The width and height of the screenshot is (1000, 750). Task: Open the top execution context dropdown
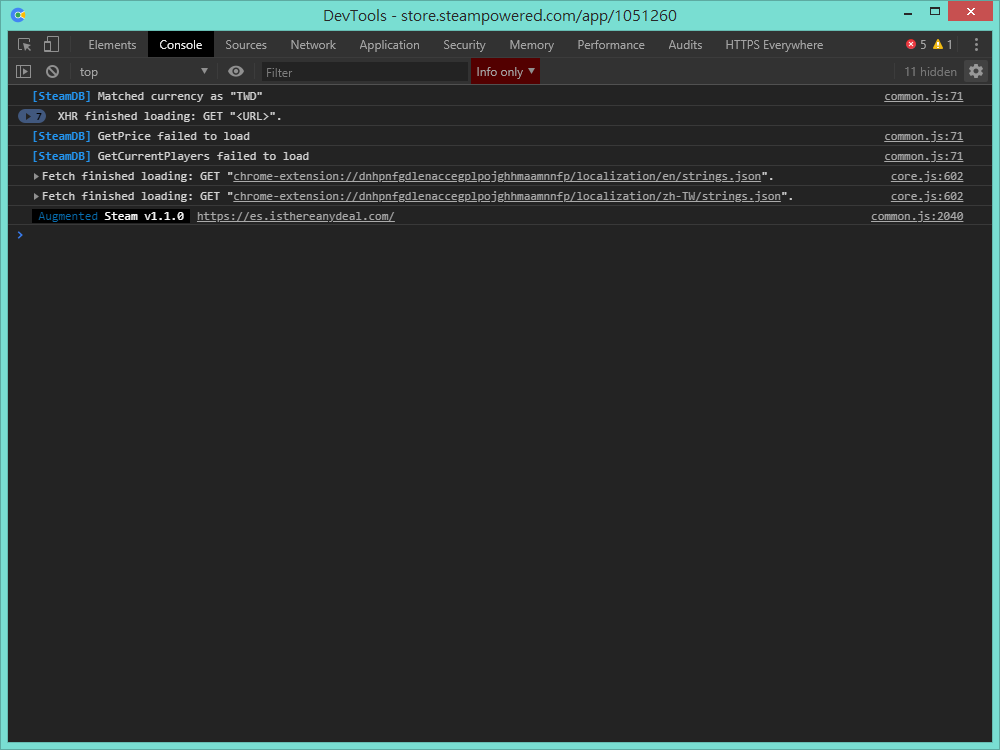tap(143, 71)
